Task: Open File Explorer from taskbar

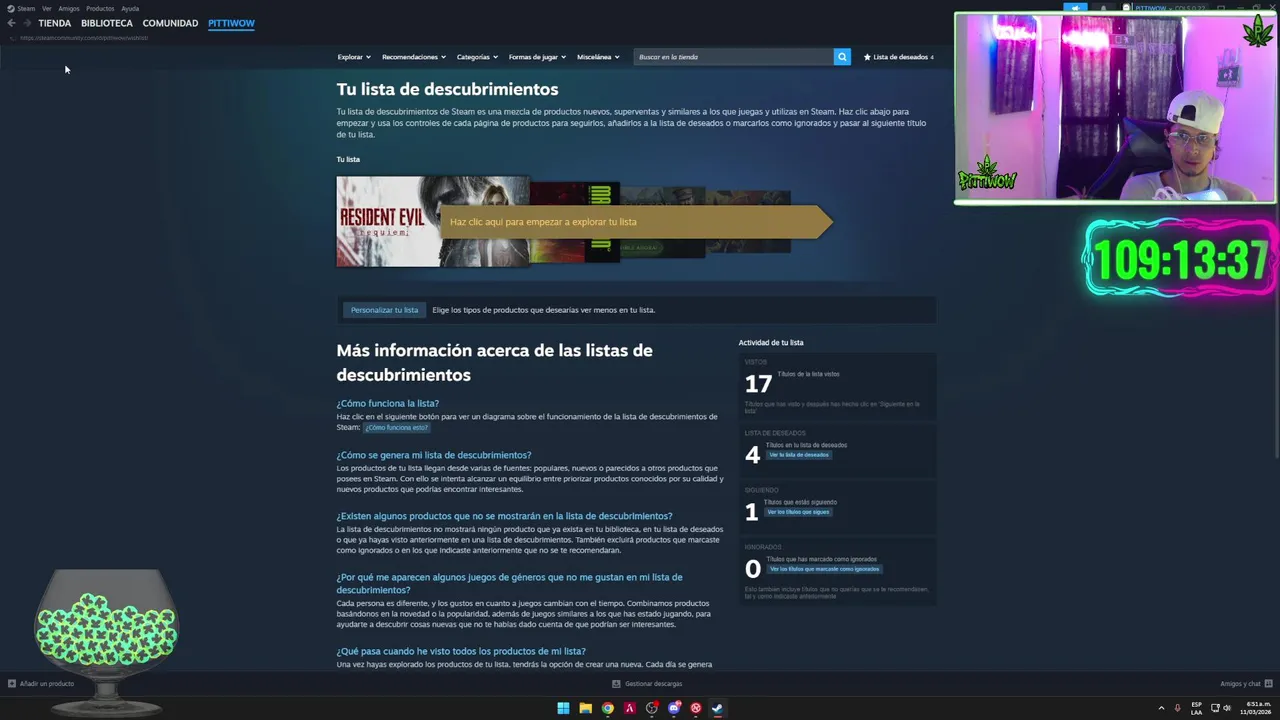Action: tap(585, 708)
